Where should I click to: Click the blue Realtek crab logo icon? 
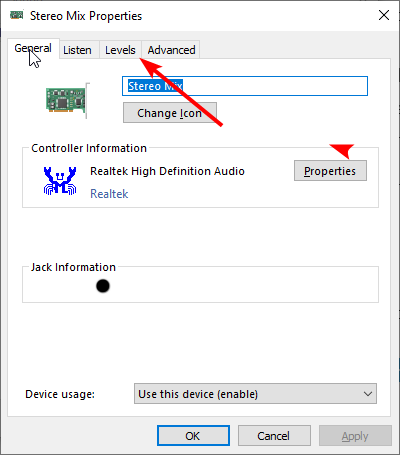pyautogui.click(x=60, y=180)
